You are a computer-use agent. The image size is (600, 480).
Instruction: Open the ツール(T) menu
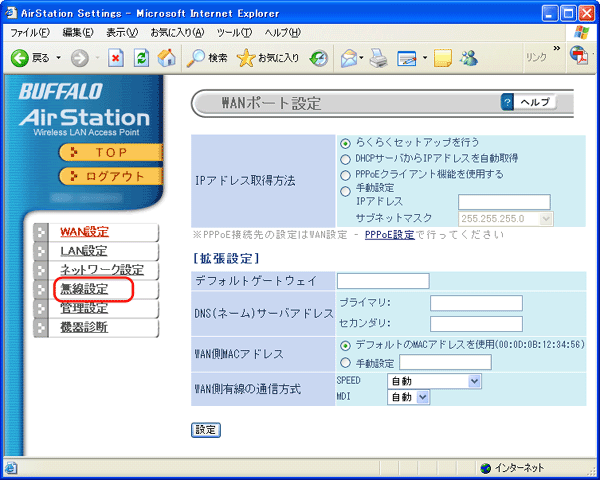point(234,33)
